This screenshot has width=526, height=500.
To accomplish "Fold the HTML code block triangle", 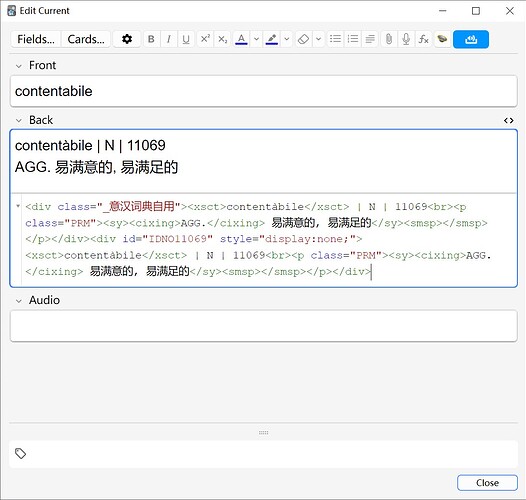I will point(18,206).
